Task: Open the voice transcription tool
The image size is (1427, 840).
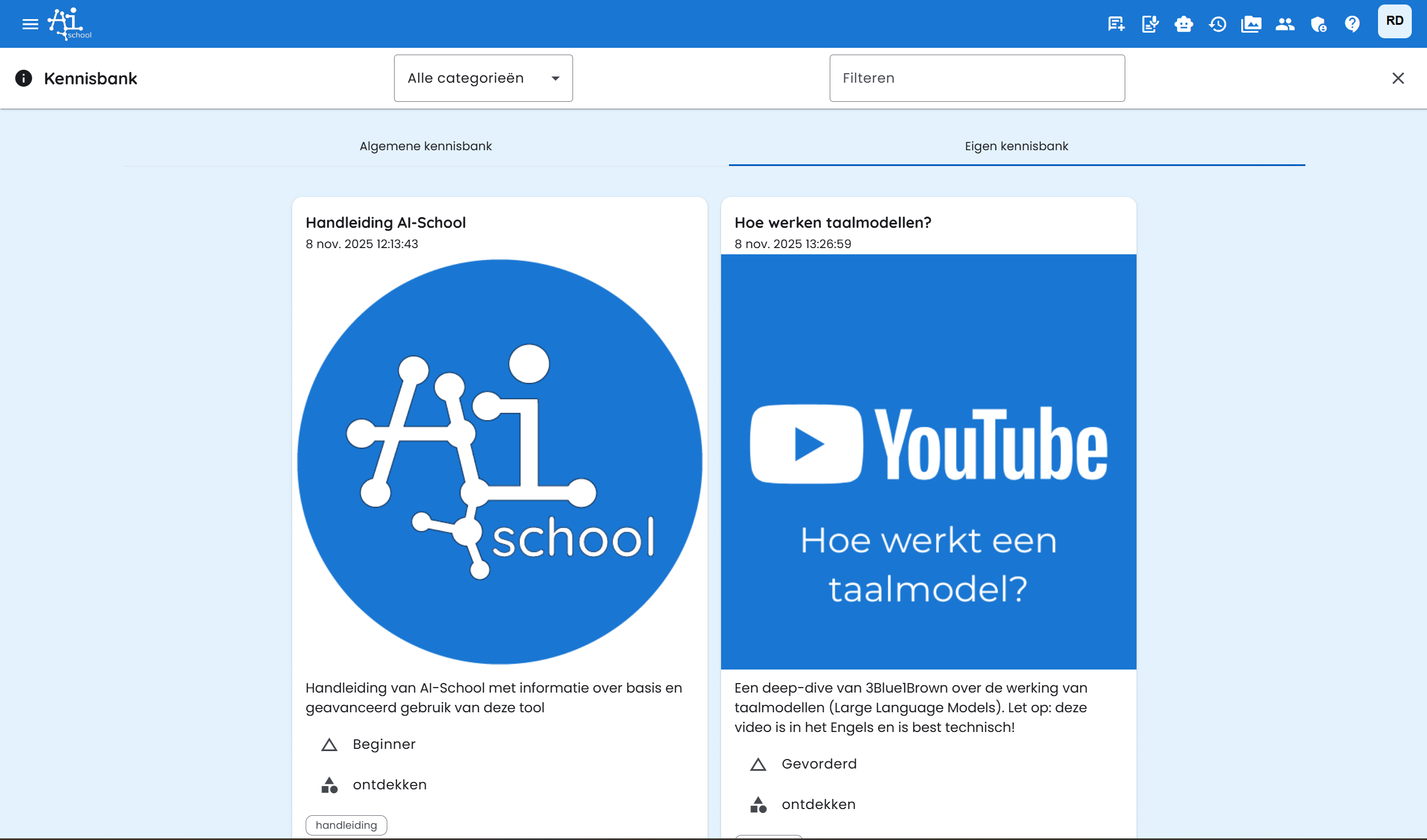Action: (x=1149, y=24)
